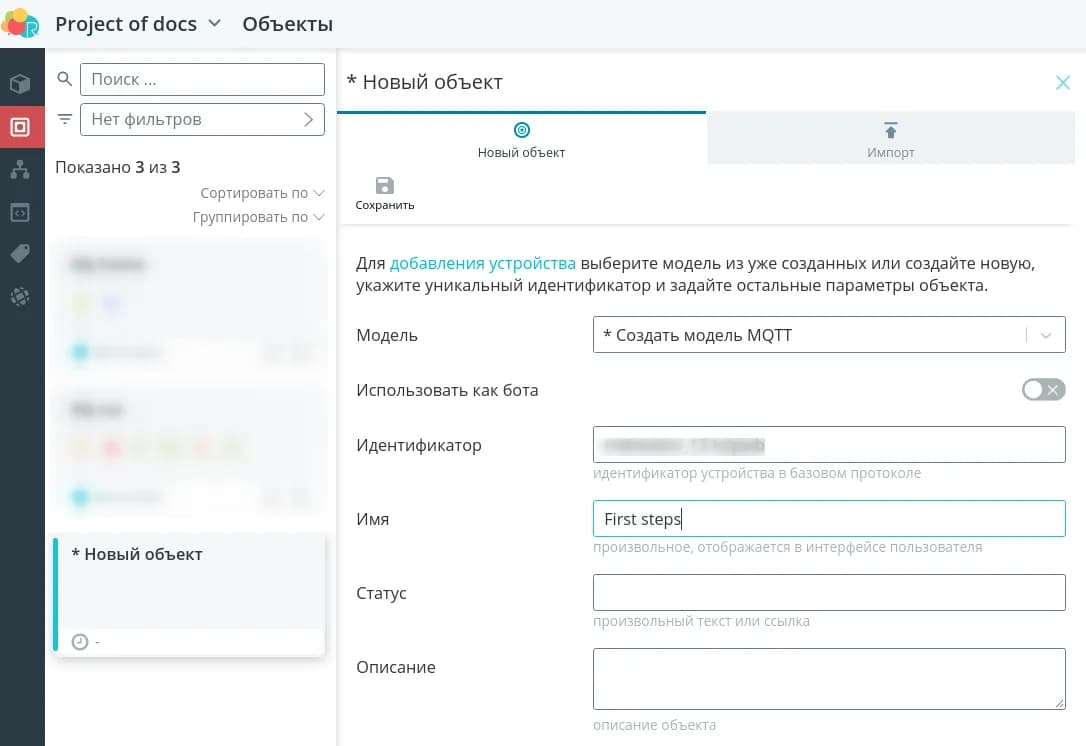The width and height of the screenshot is (1086, 746).
Task: Click the Статус input field
Action: click(829, 593)
